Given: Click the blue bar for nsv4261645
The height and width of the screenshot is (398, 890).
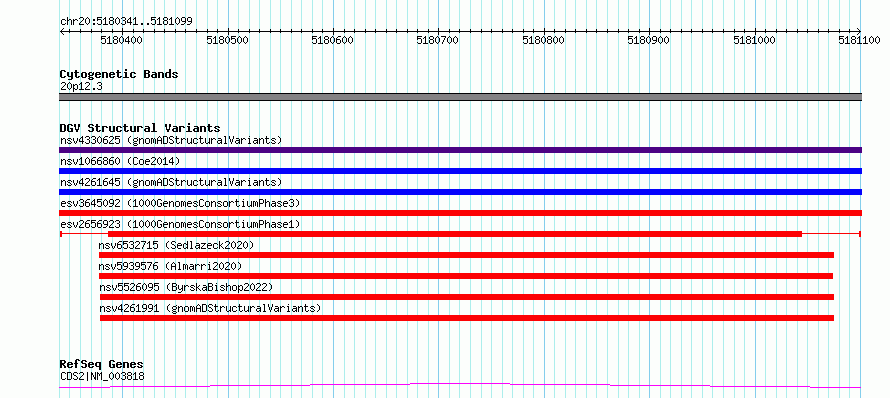Looking at the screenshot, I should [460, 192].
